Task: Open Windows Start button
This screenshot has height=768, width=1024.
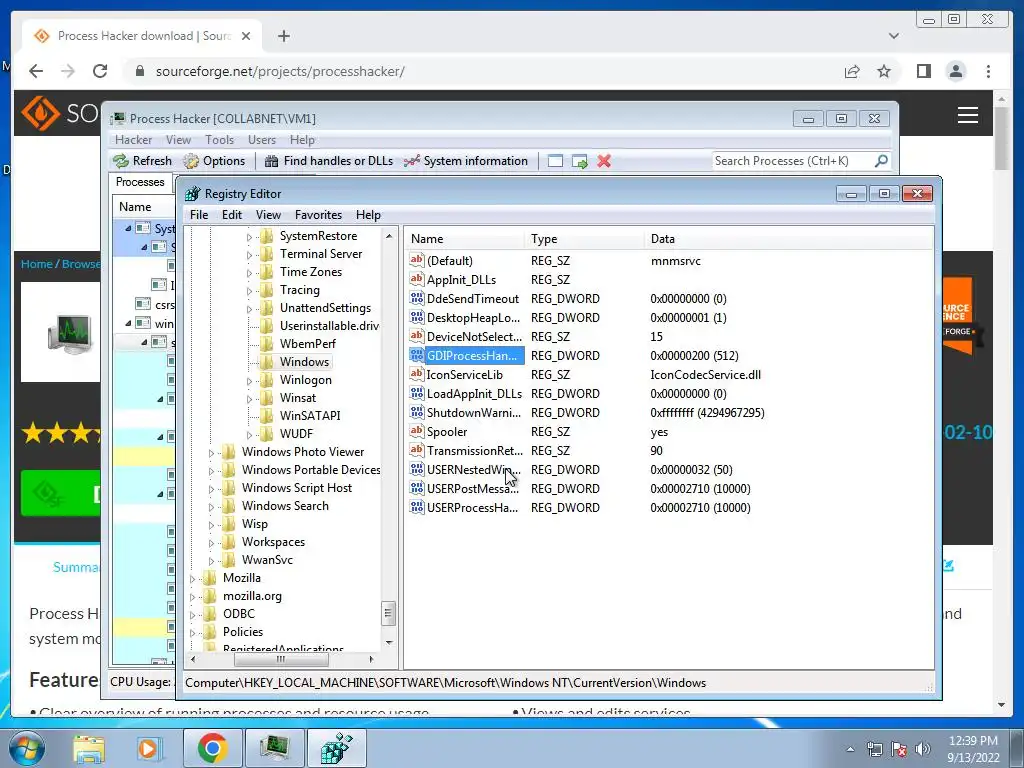Action: [x=27, y=748]
